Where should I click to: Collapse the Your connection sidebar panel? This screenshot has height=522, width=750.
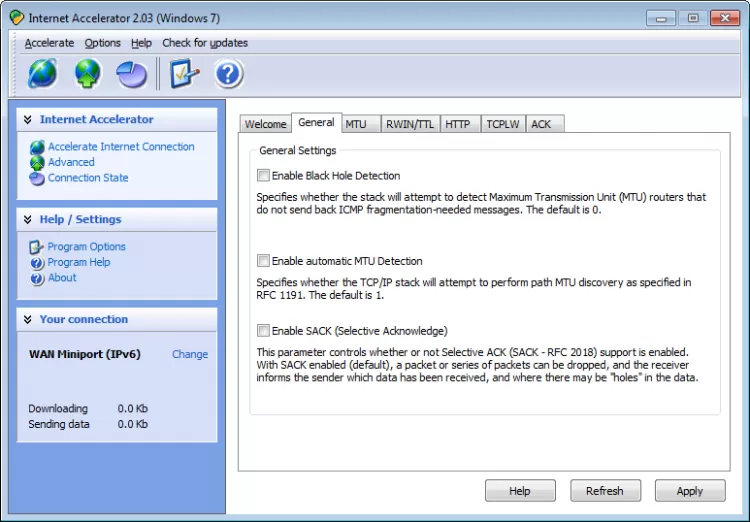pos(28,319)
